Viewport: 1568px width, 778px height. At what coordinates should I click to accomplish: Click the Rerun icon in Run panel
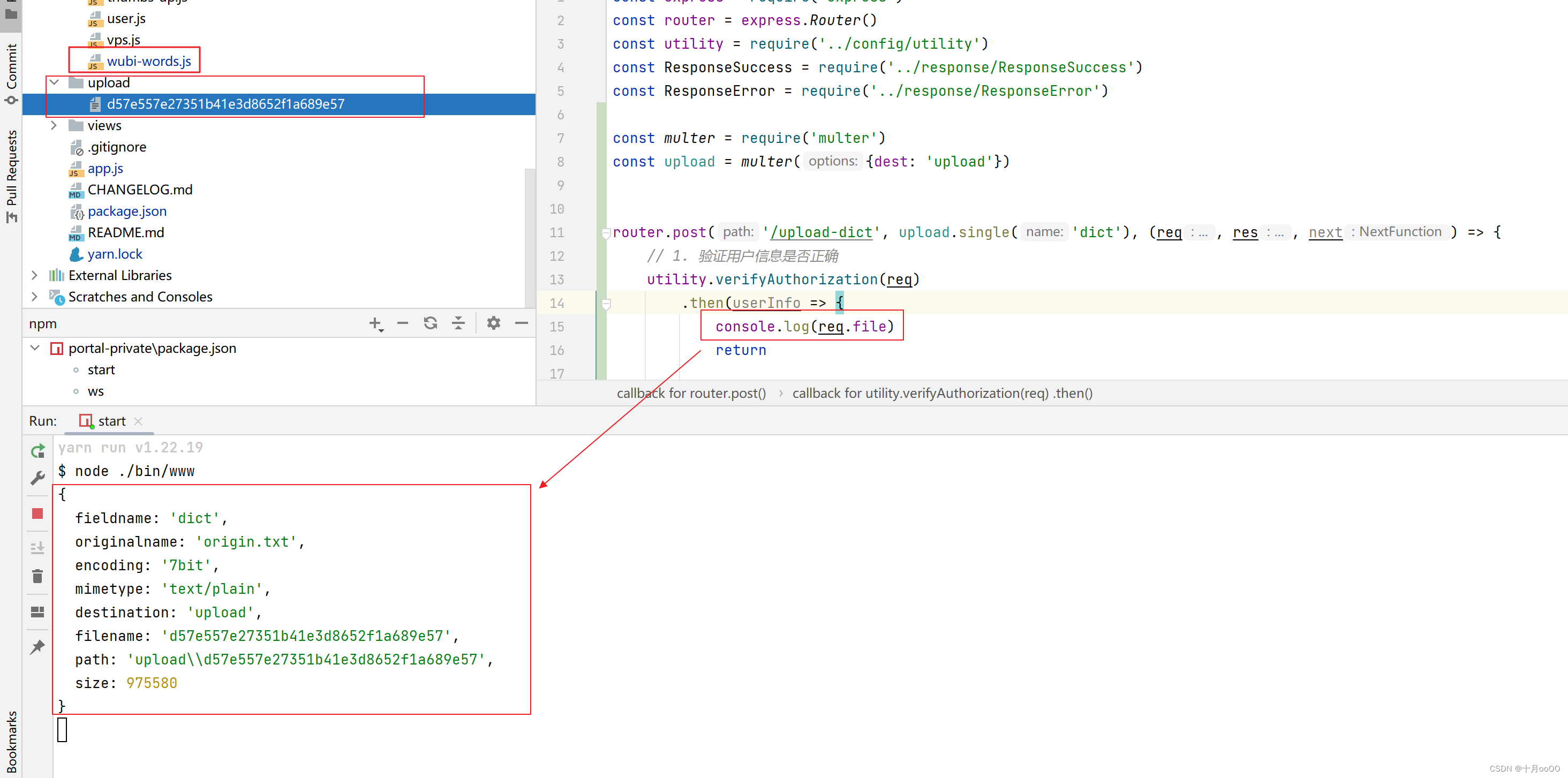tap(37, 450)
